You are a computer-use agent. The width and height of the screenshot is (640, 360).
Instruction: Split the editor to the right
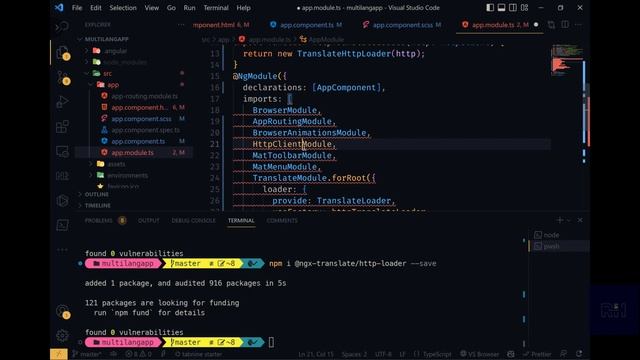coord(565,25)
